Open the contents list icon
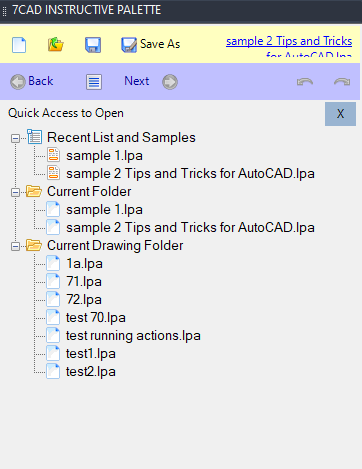Image resolution: width=362 pixels, height=469 pixels. (94, 82)
